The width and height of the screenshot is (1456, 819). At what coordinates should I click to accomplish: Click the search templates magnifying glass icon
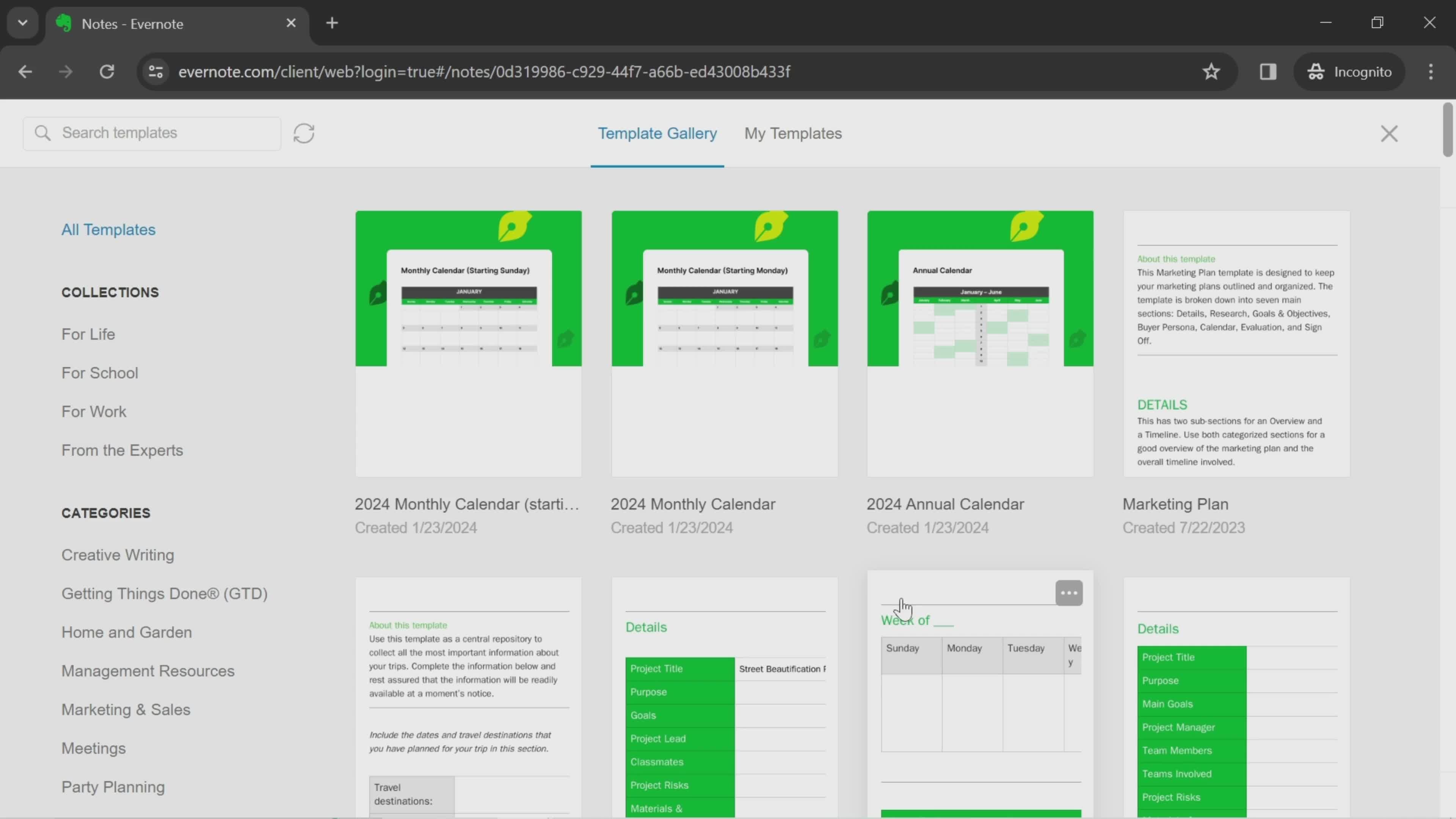[42, 132]
